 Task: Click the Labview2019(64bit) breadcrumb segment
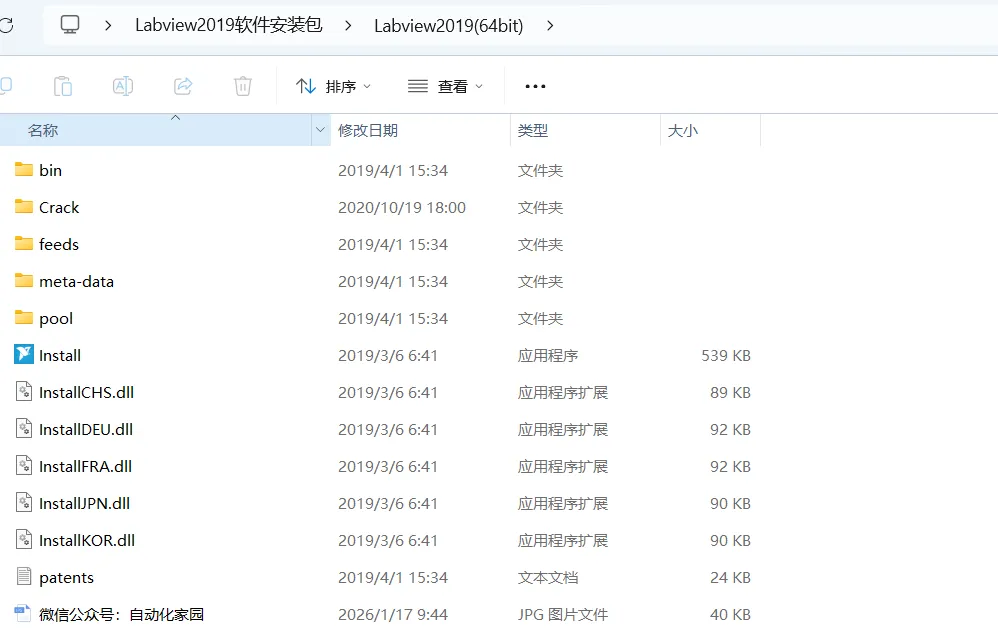coord(449,25)
